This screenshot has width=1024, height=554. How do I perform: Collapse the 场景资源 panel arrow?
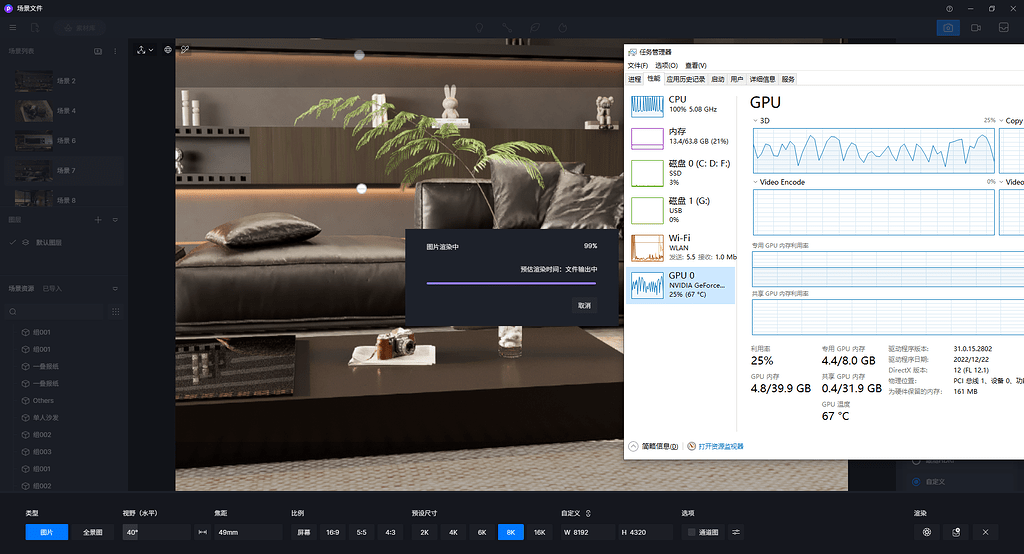pos(115,289)
